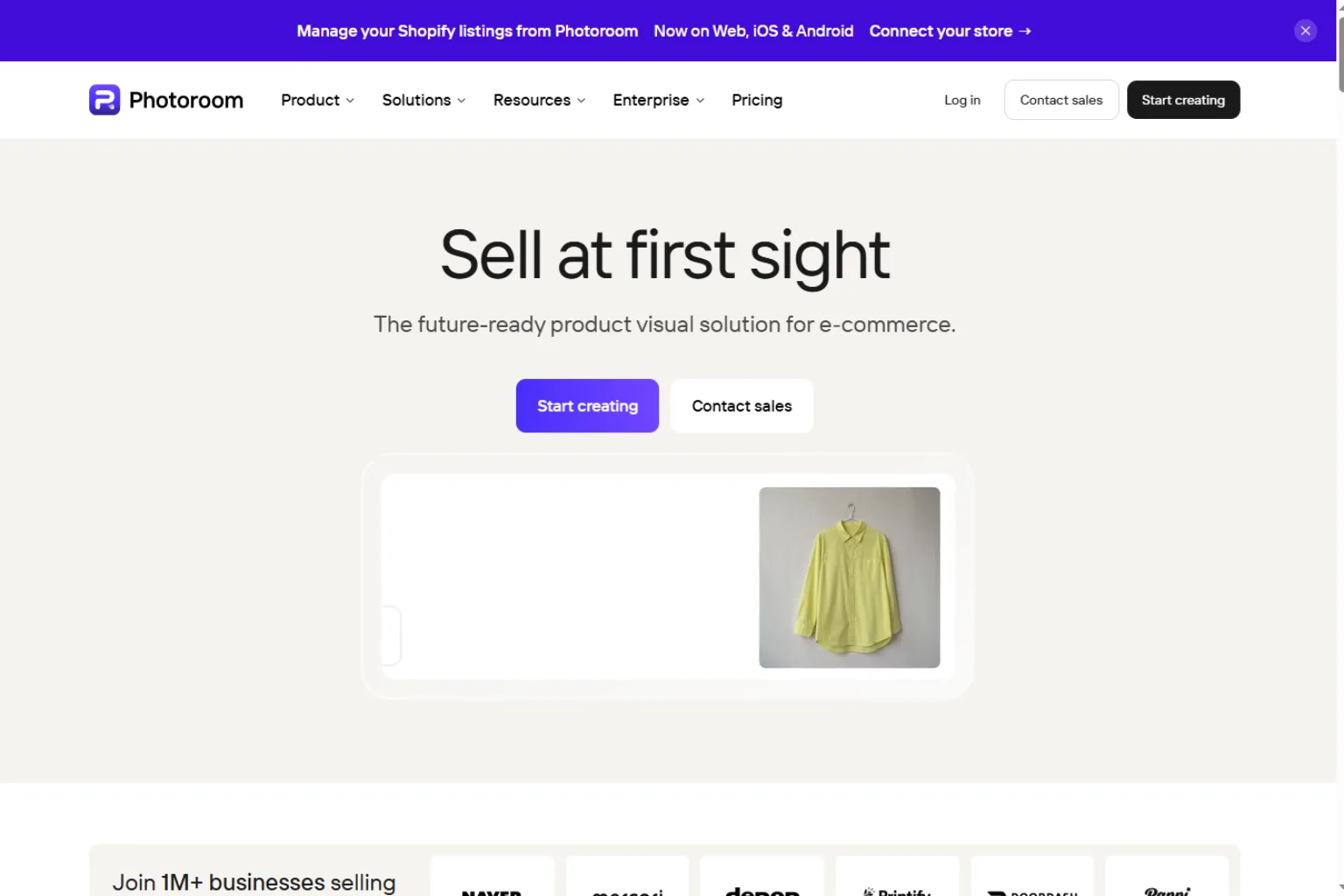Click the black Start creating button
This screenshot has height=896, width=1344.
click(1183, 100)
